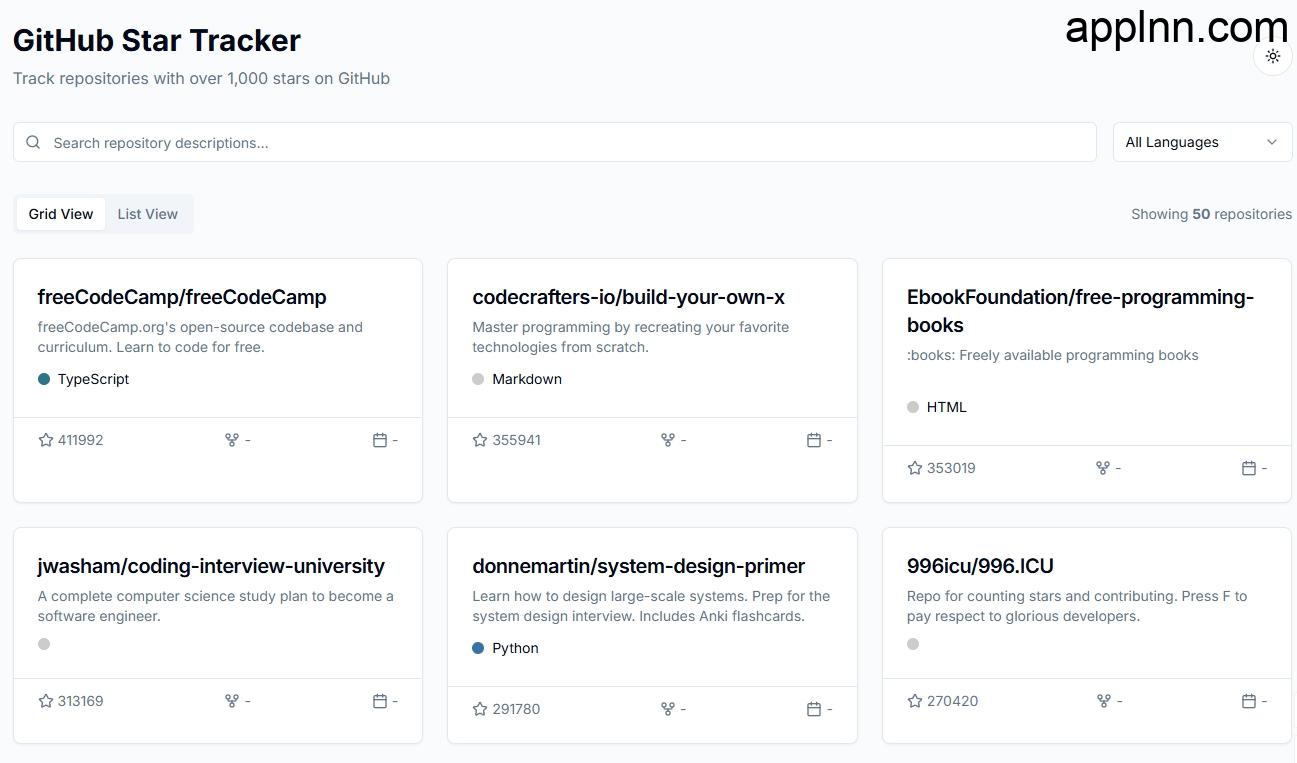Toggle the light/dark theme sun icon
1297x763 pixels.
[x=1272, y=56]
